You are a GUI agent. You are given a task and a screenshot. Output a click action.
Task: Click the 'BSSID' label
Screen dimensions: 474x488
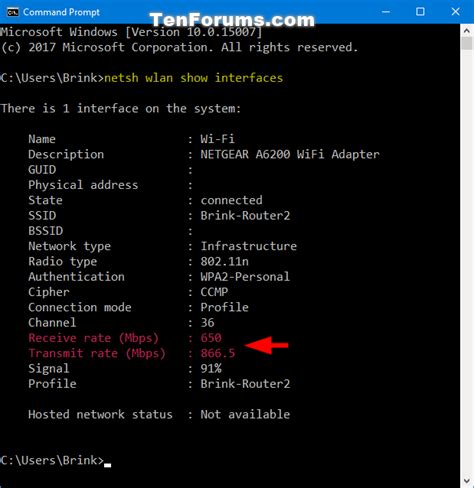tap(46, 231)
